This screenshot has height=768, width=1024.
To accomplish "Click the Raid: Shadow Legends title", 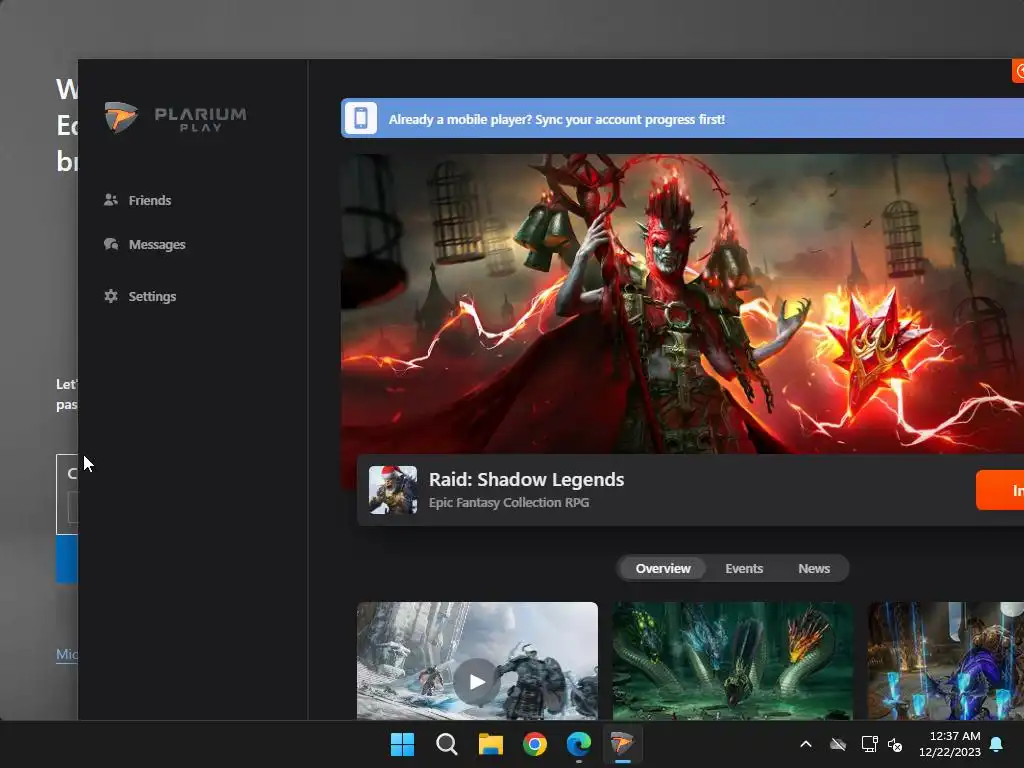I will point(526,479).
